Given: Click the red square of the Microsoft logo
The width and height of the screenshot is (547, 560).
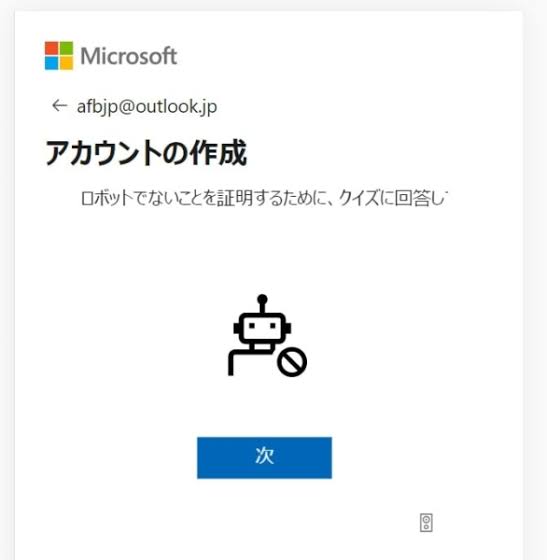Looking at the screenshot, I should [x=51, y=48].
